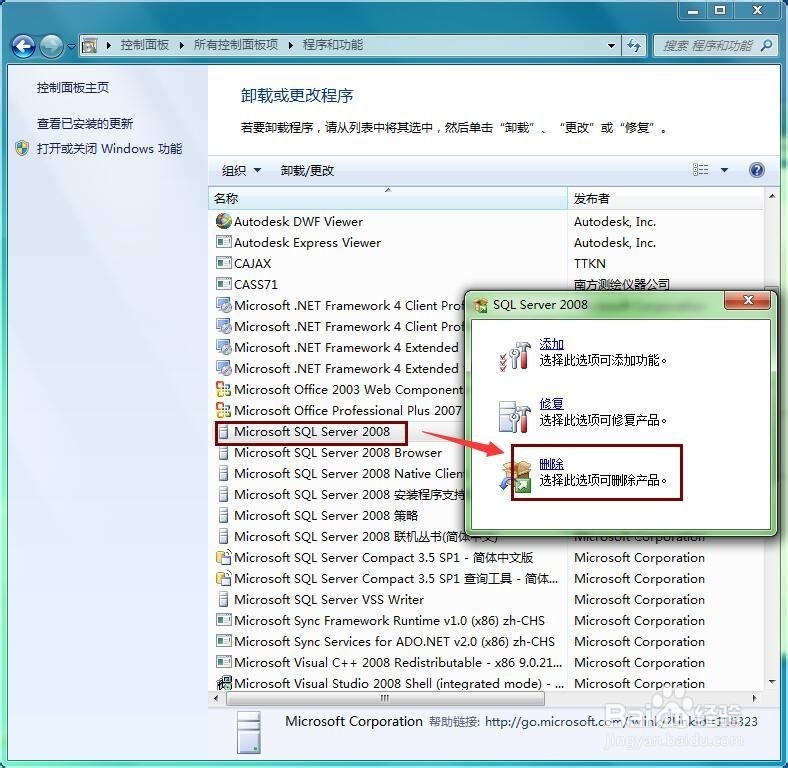Click Microsoft SQL Server VSS Writer icon
The image size is (788, 768).
[224, 599]
